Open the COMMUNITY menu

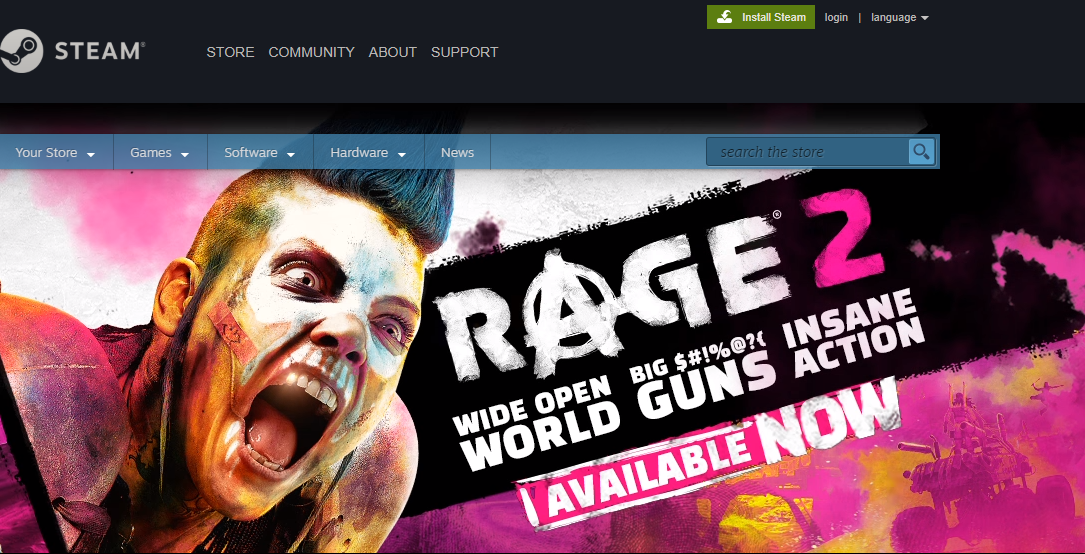(x=311, y=52)
